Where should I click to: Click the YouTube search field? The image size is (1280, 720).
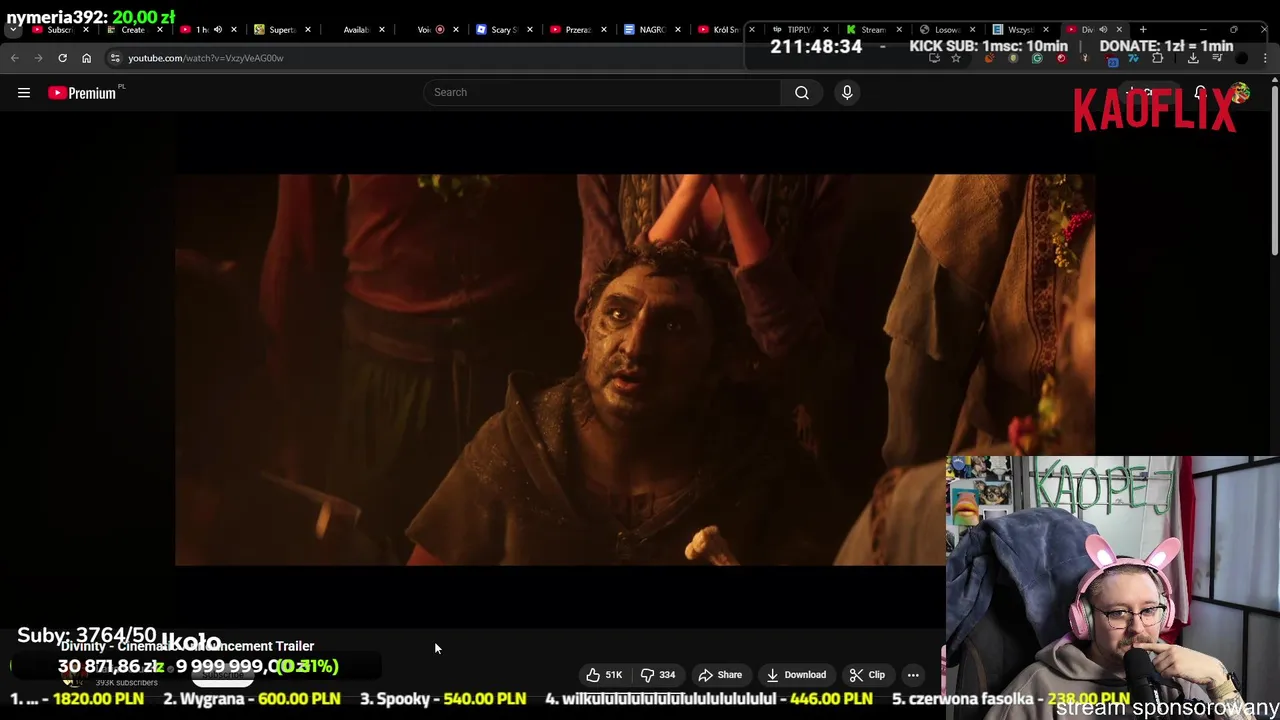coord(602,92)
